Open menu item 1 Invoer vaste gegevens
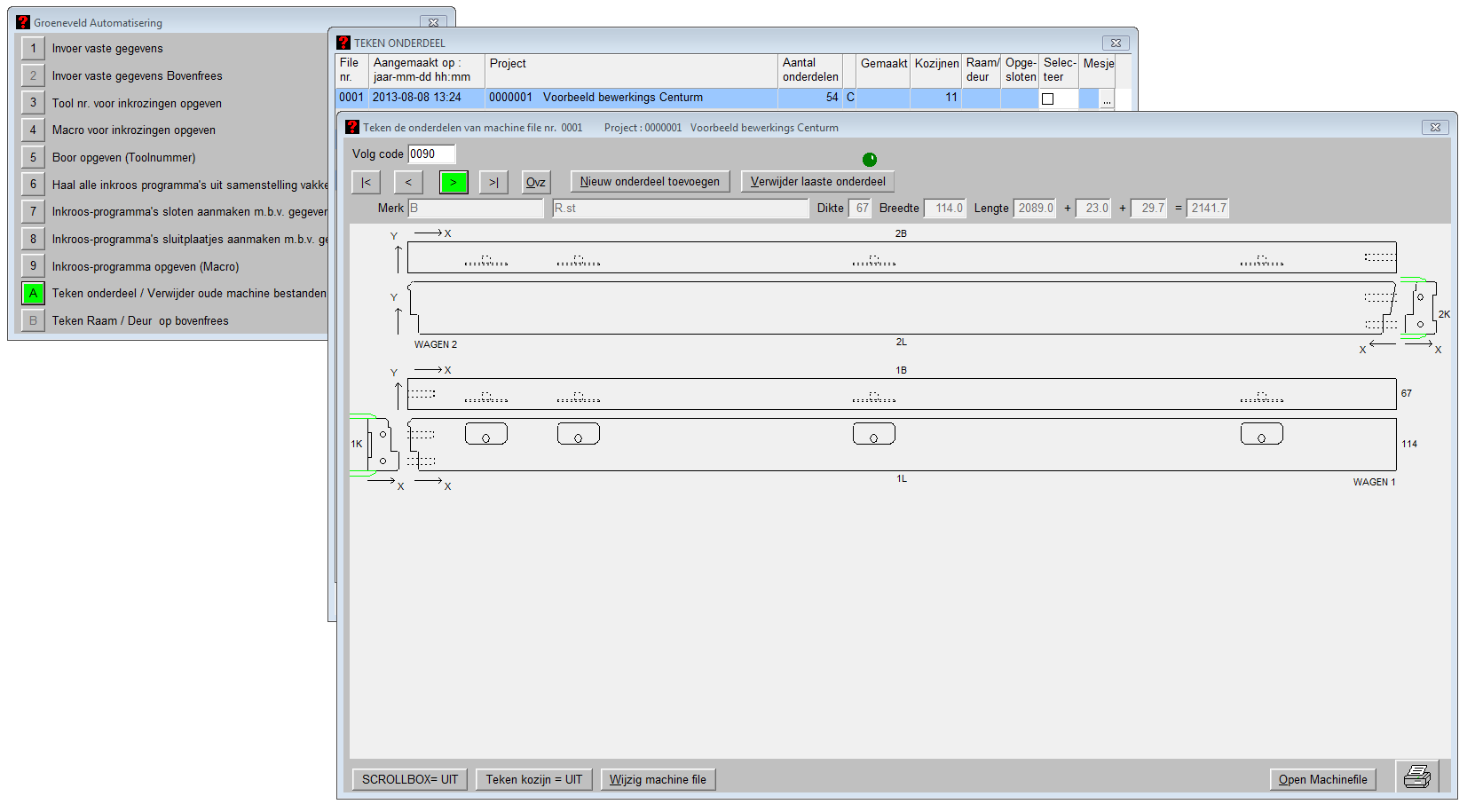1475x812 pixels. pyautogui.click(x=33, y=49)
